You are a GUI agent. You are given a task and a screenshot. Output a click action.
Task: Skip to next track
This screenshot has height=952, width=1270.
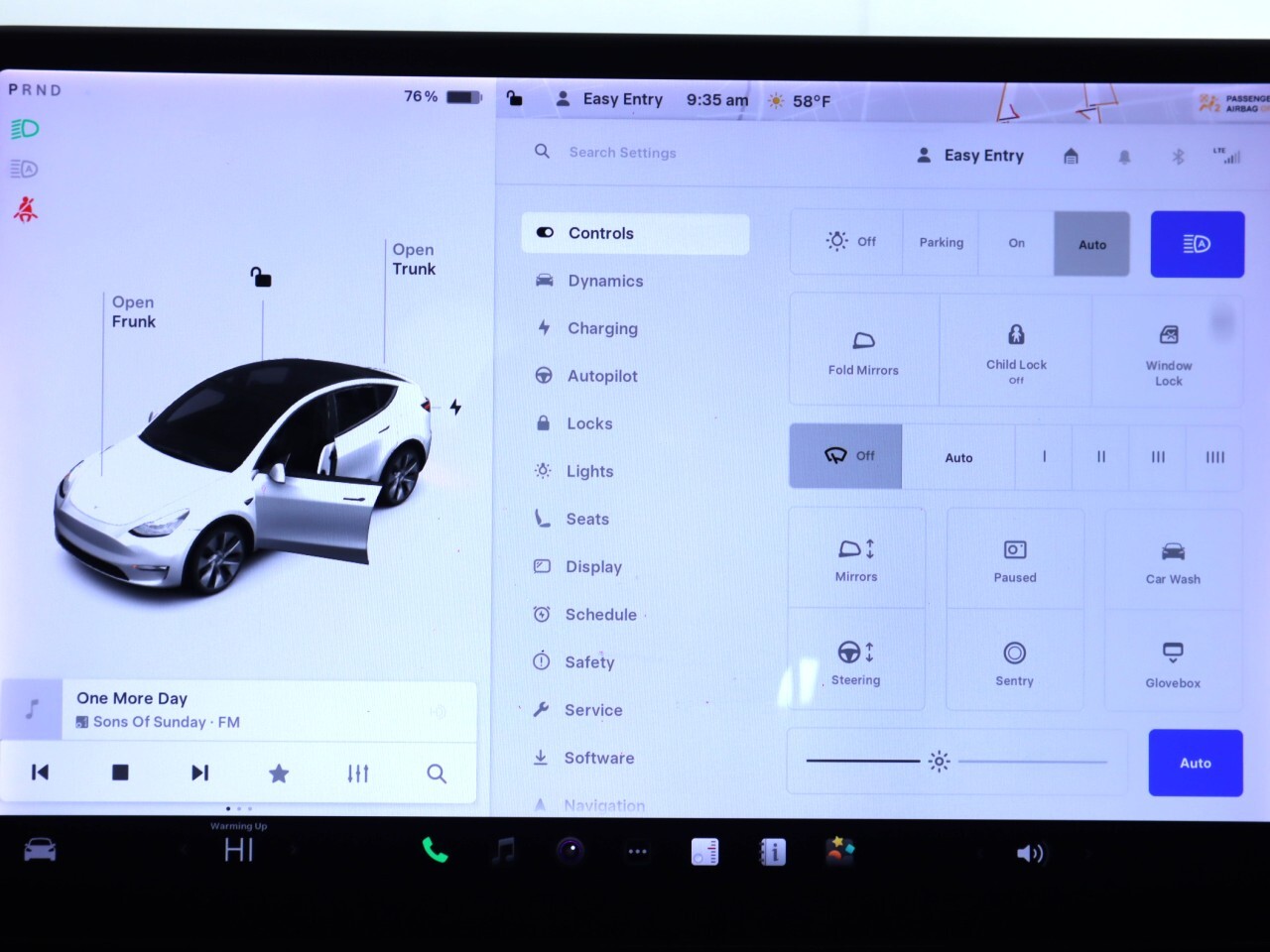pyautogui.click(x=199, y=773)
